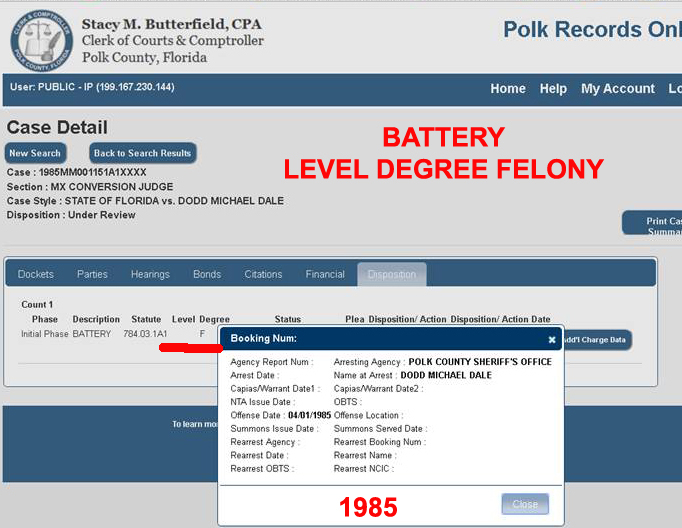Click Offense Date value 04/01/1985
The width and height of the screenshot is (682, 528).
click(x=309, y=415)
